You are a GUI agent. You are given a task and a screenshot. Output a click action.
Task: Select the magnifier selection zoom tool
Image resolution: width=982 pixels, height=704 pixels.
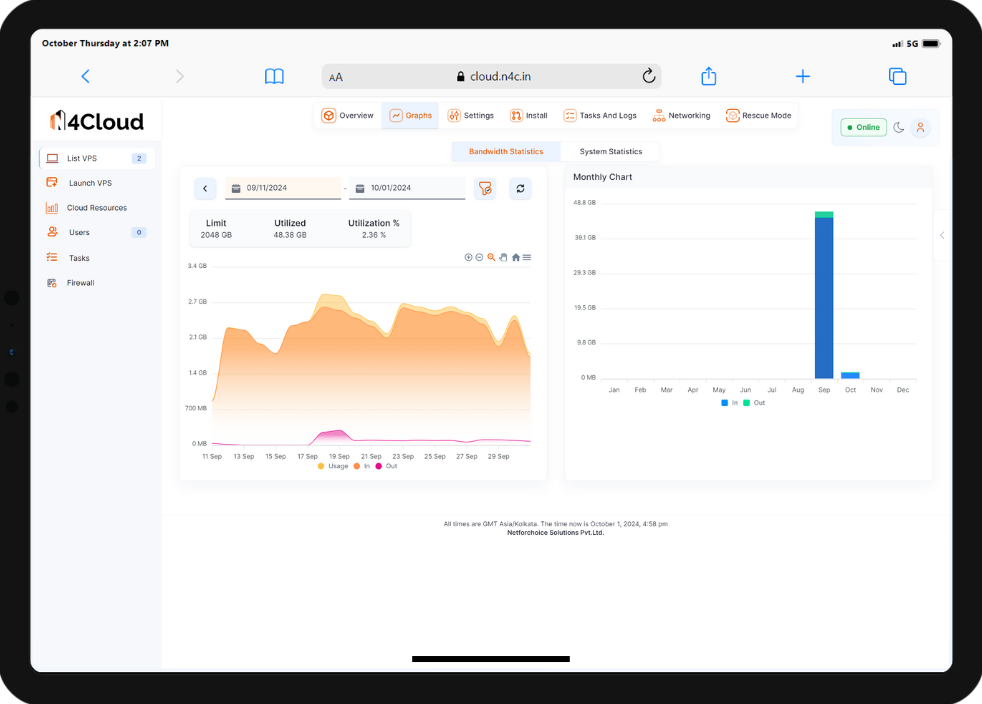(491, 257)
